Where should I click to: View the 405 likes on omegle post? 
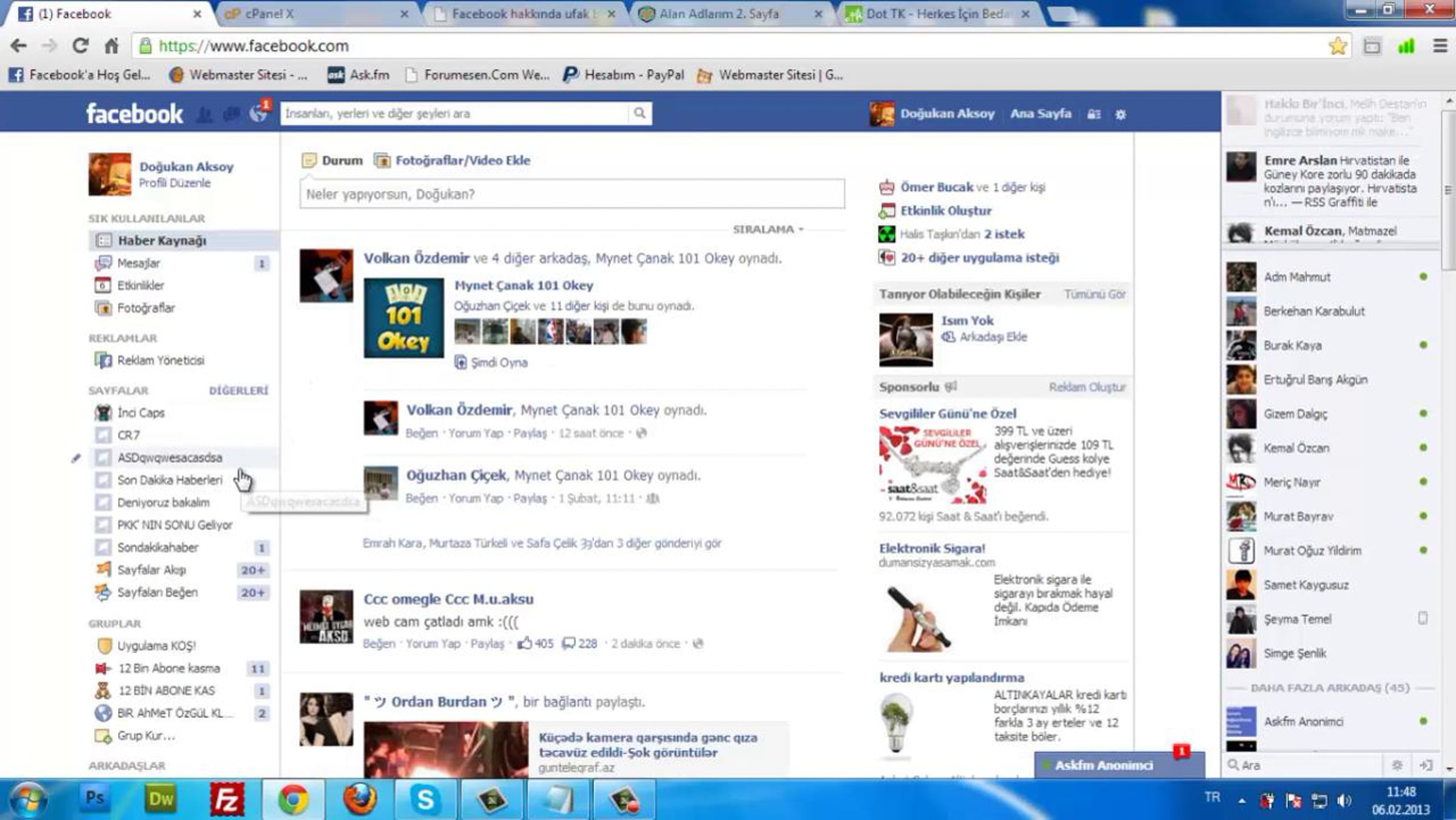(535, 644)
